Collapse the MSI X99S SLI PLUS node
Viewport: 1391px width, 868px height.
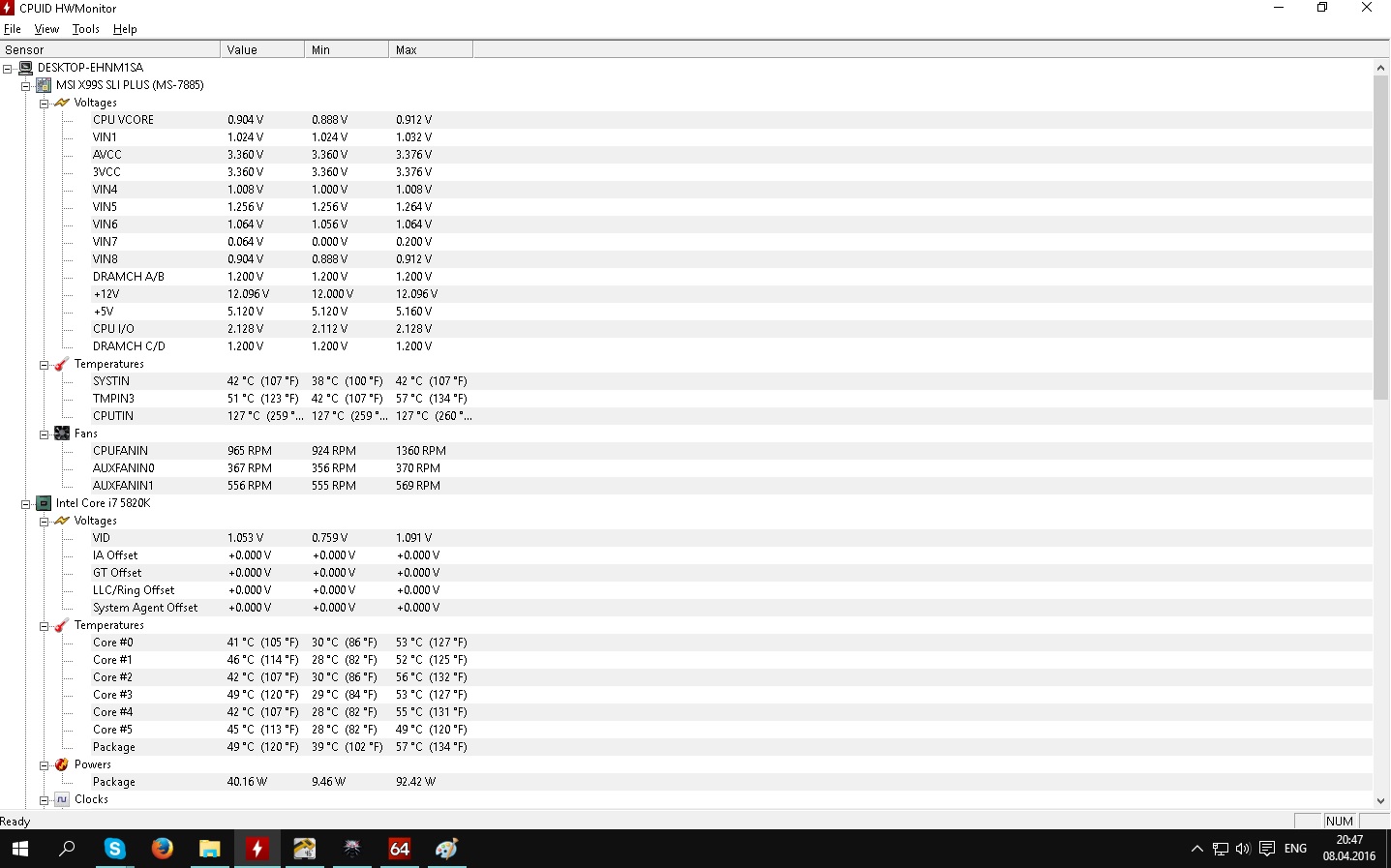(x=26, y=86)
